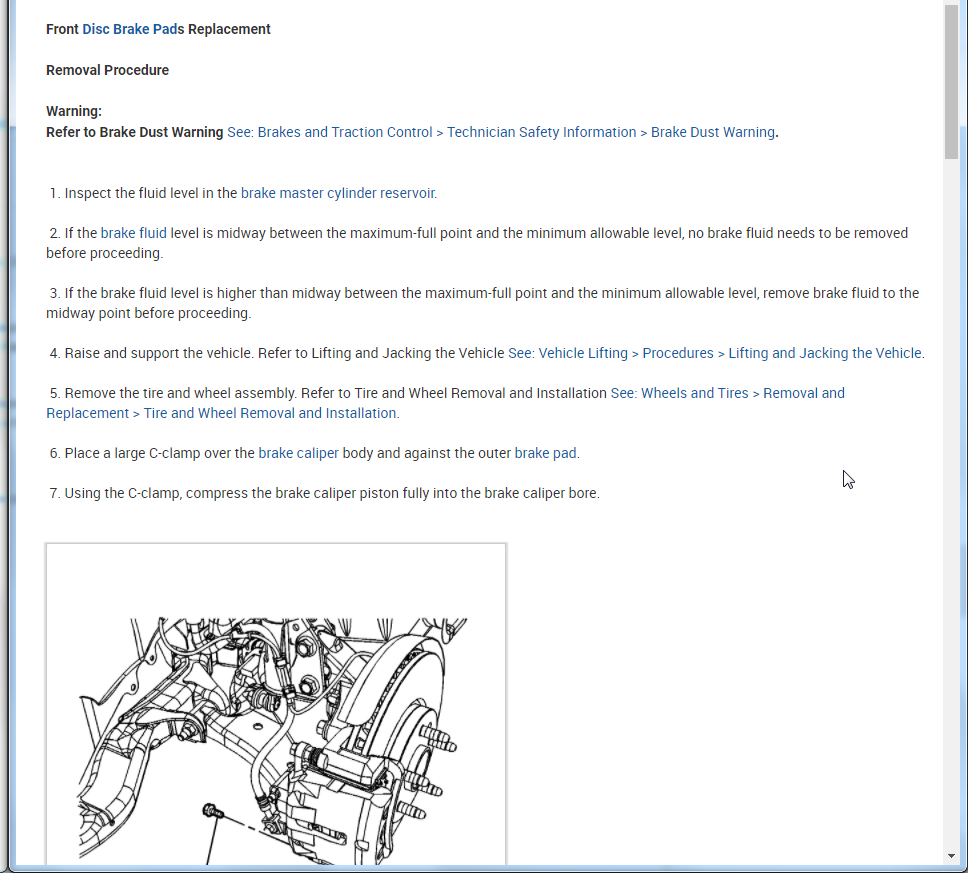The height and width of the screenshot is (873, 968).
Task: Click the brake master cylinder reservoir link
Action: click(338, 193)
